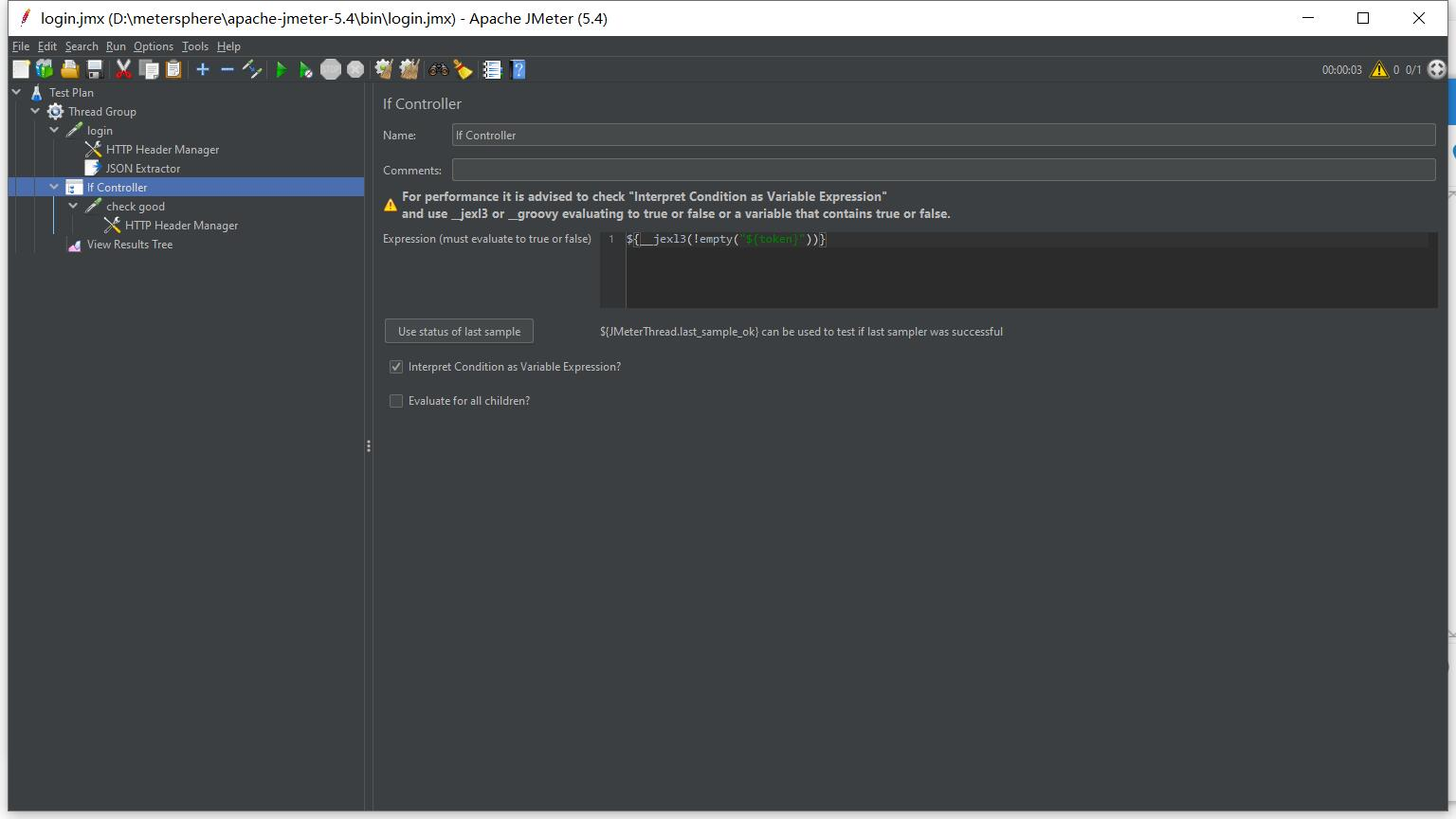The height and width of the screenshot is (819, 1456).
Task: Collapse the check good sampler node
Action: (x=74, y=206)
